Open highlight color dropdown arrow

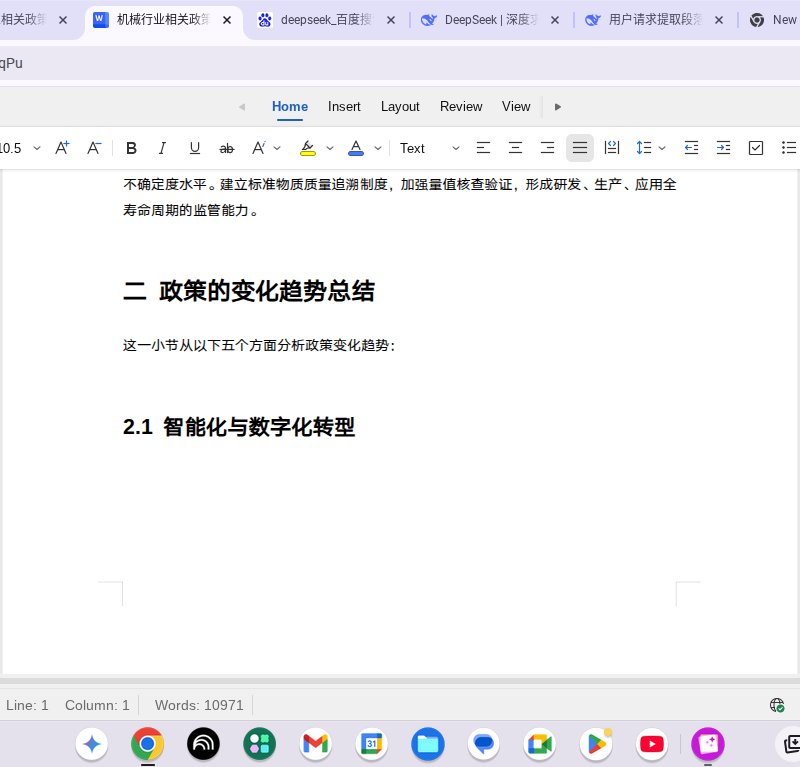coord(330,149)
